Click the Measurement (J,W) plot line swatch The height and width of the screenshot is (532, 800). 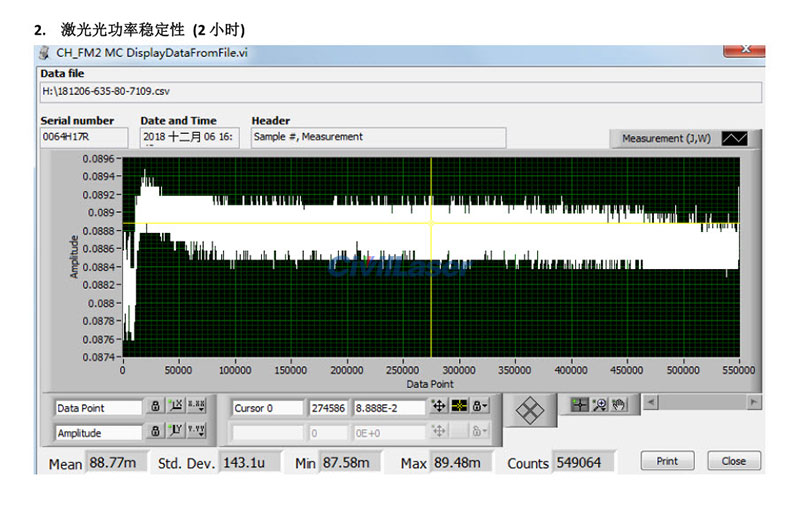[735, 139]
